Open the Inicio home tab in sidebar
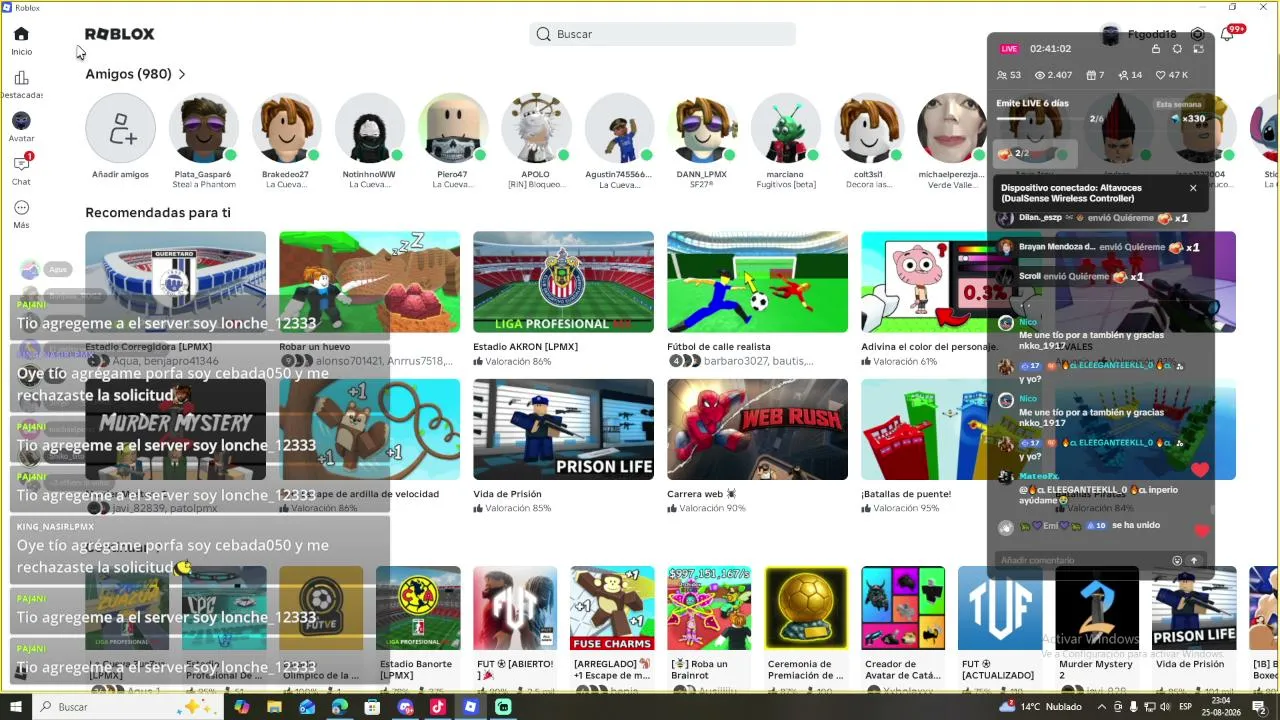This screenshot has height=720, width=1280. point(21,40)
